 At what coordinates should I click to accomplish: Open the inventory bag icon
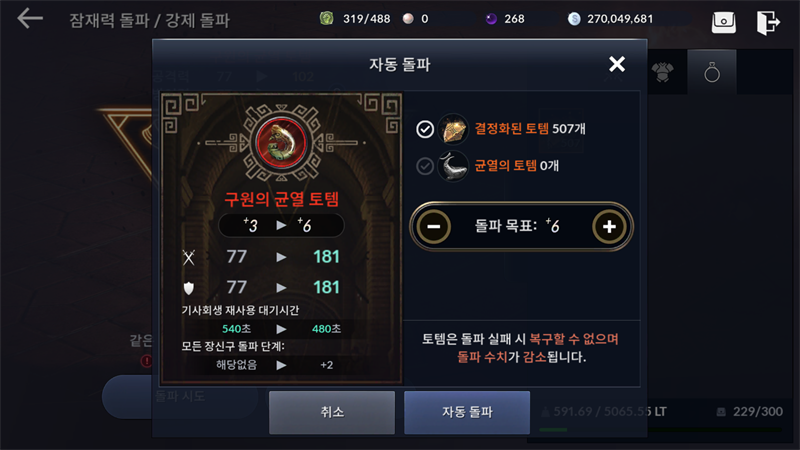(723, 22)
